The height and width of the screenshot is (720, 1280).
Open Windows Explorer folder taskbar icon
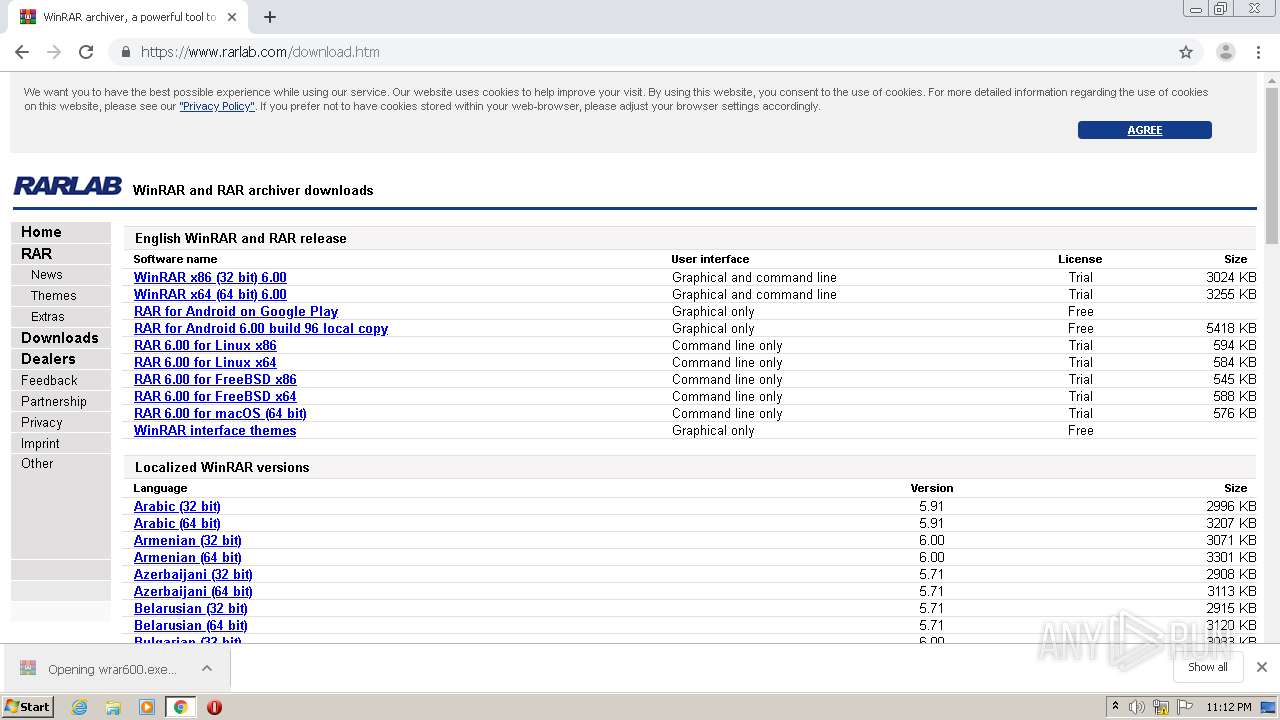(x=113, y=707)
